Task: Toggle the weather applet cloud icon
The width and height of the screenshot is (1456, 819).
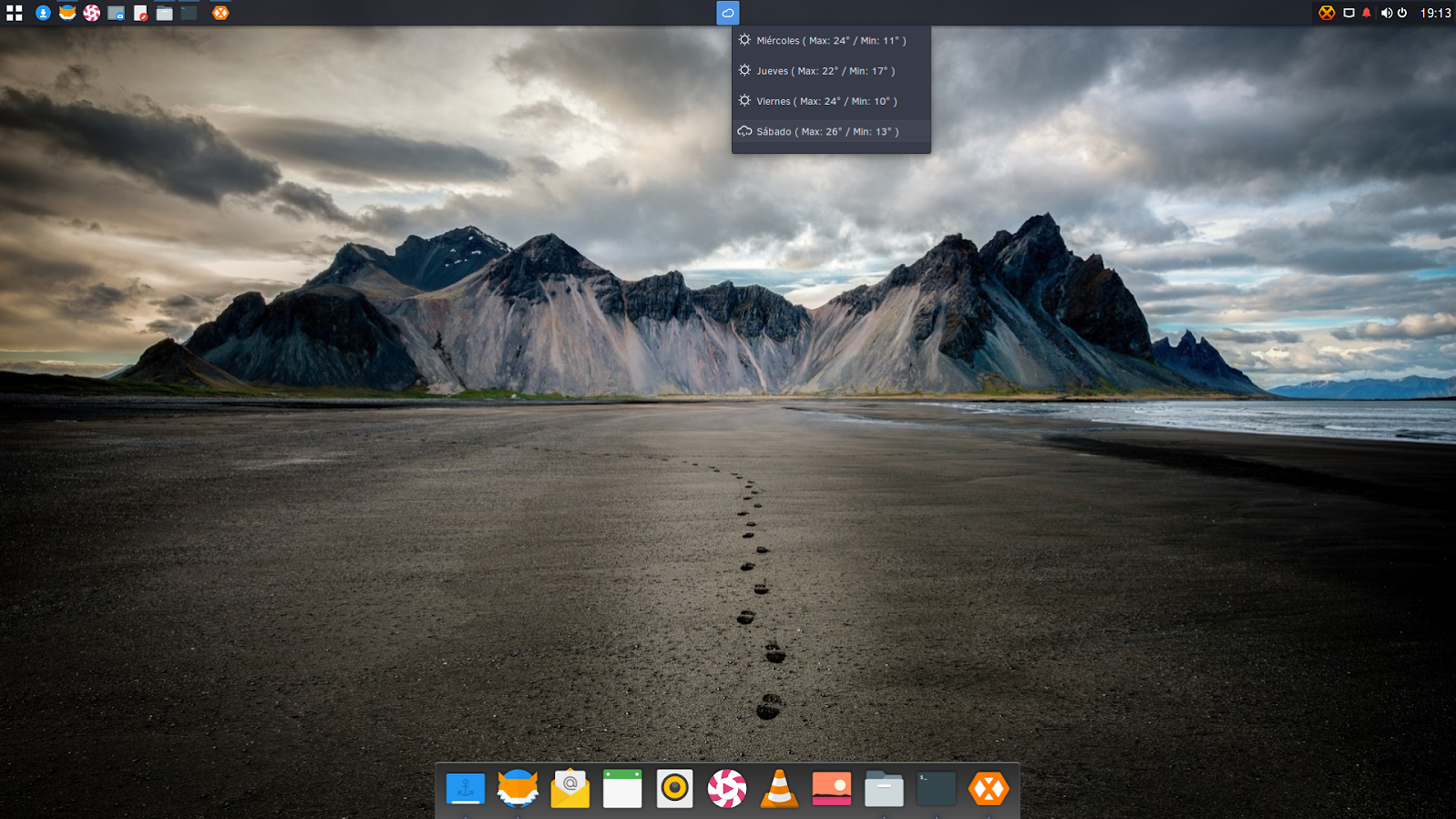Action: [727, 13]
